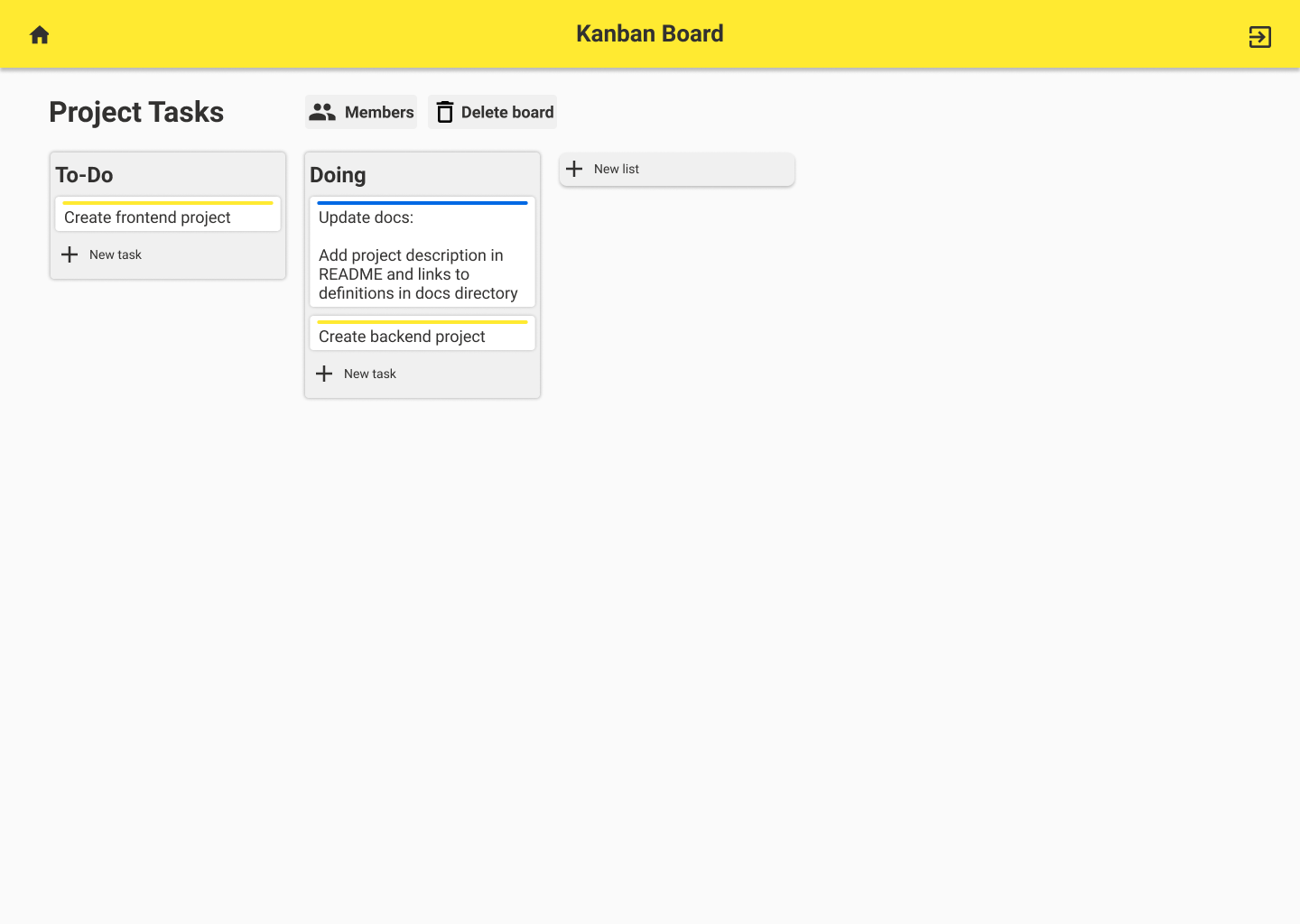1300x924 pixels.
Task: Open the Create backend project card
Action: [422, 334]
